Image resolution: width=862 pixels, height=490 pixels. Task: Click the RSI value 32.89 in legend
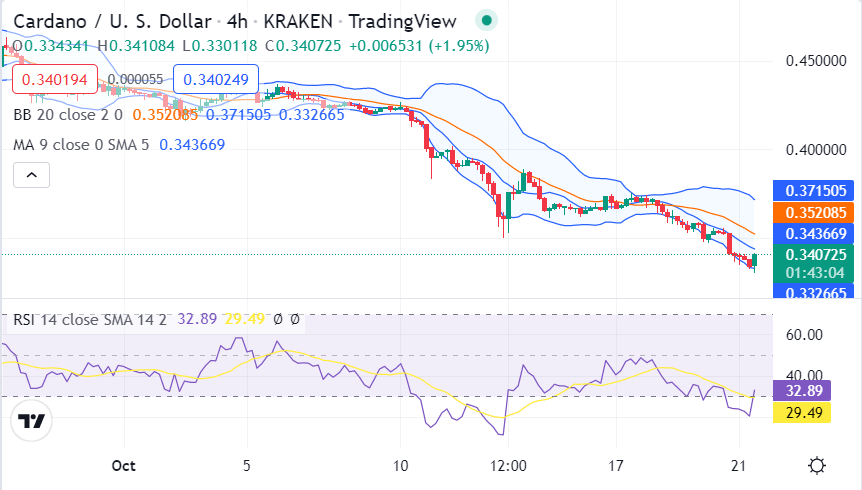(x=197, y=319)
